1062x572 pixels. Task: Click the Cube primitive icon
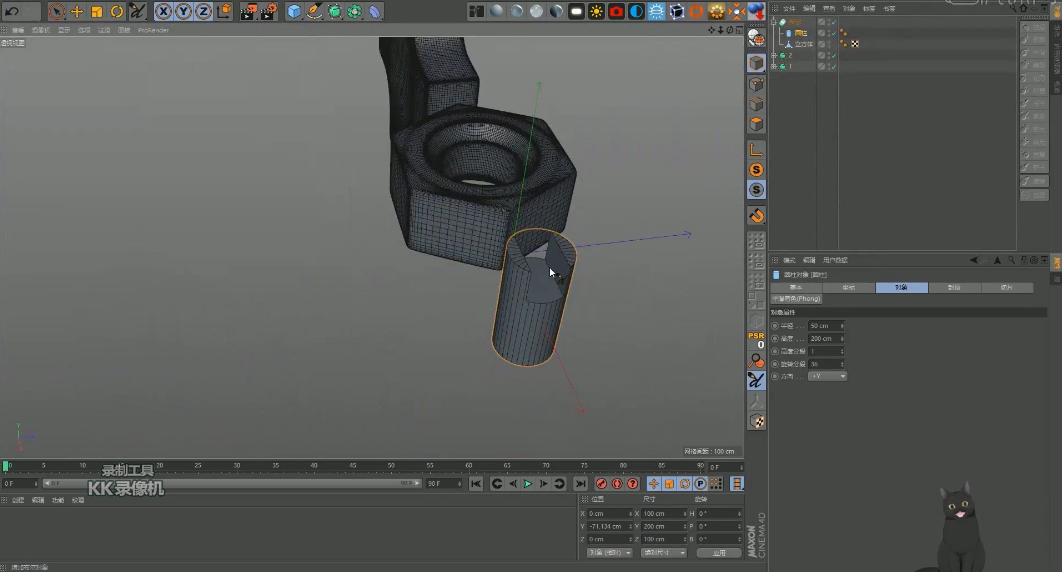pos(294,12)
